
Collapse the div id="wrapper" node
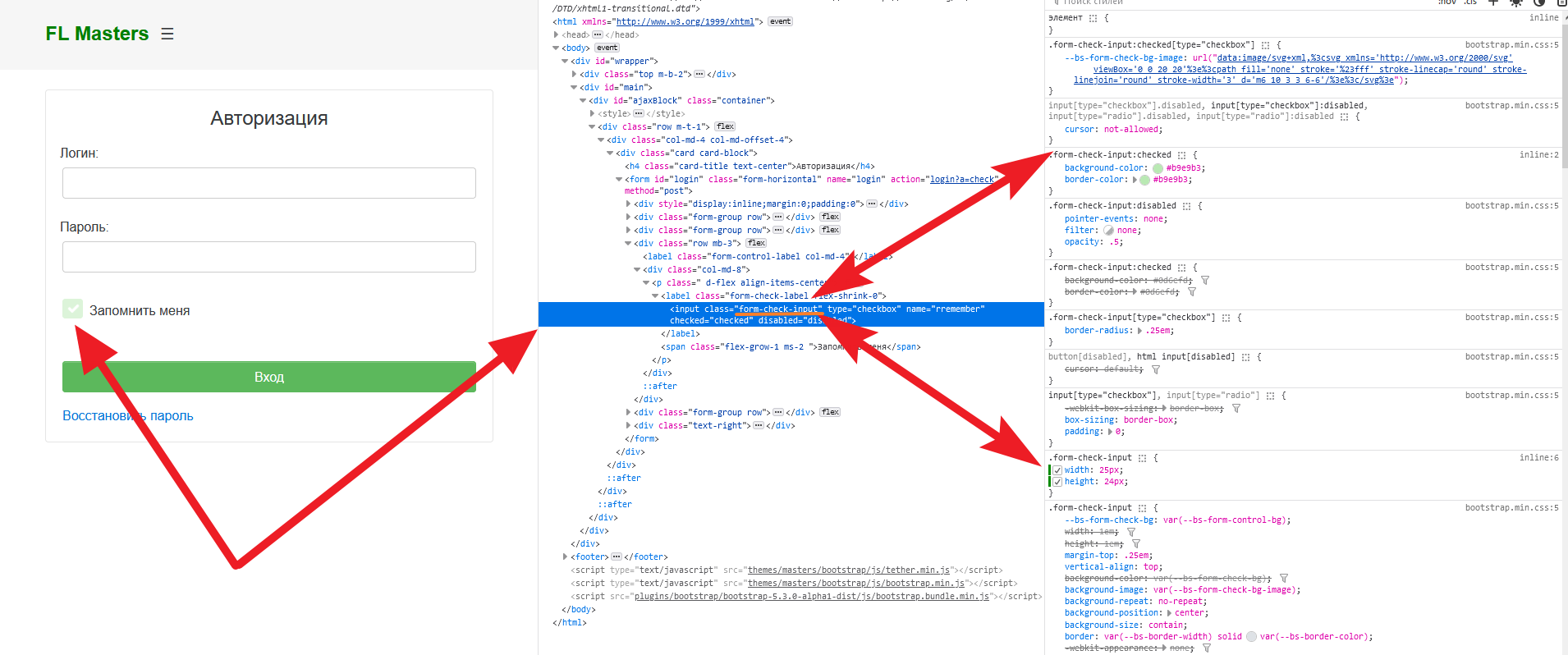coord(565,61)
